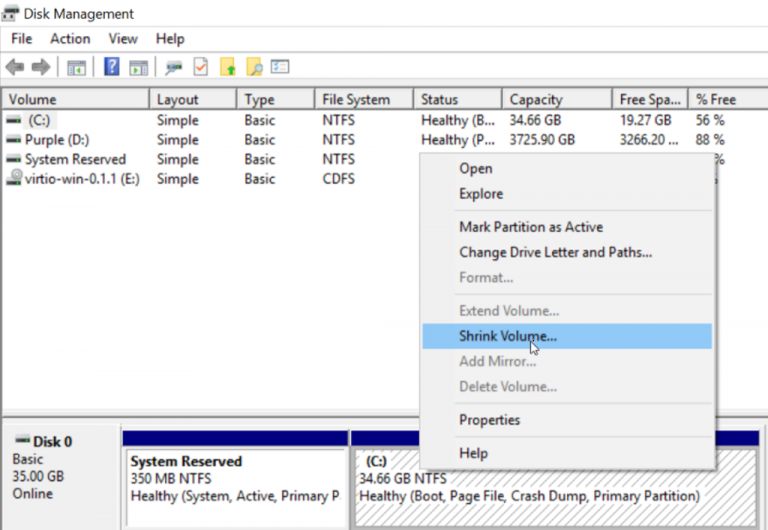The width and height of the screenshot is (768, 530).
Task: Click the drive icon beside (C:) row
Action: (14, 120)
